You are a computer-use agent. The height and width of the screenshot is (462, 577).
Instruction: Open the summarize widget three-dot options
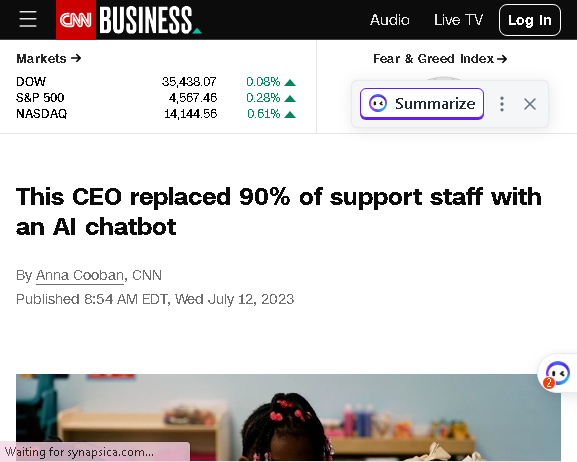502,104
